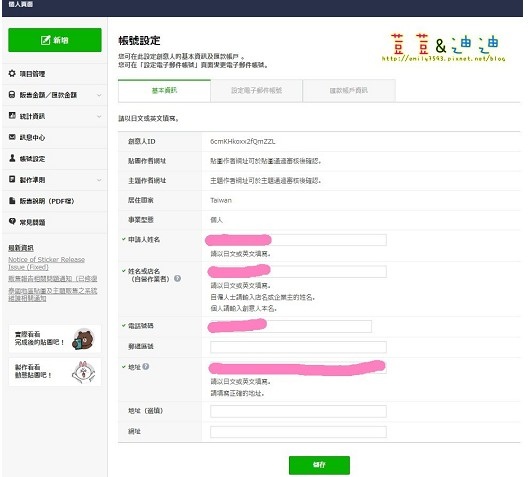Click the 地址（選填）input field
The height and width of the screenshot is (477, 528).
[298, 411]
